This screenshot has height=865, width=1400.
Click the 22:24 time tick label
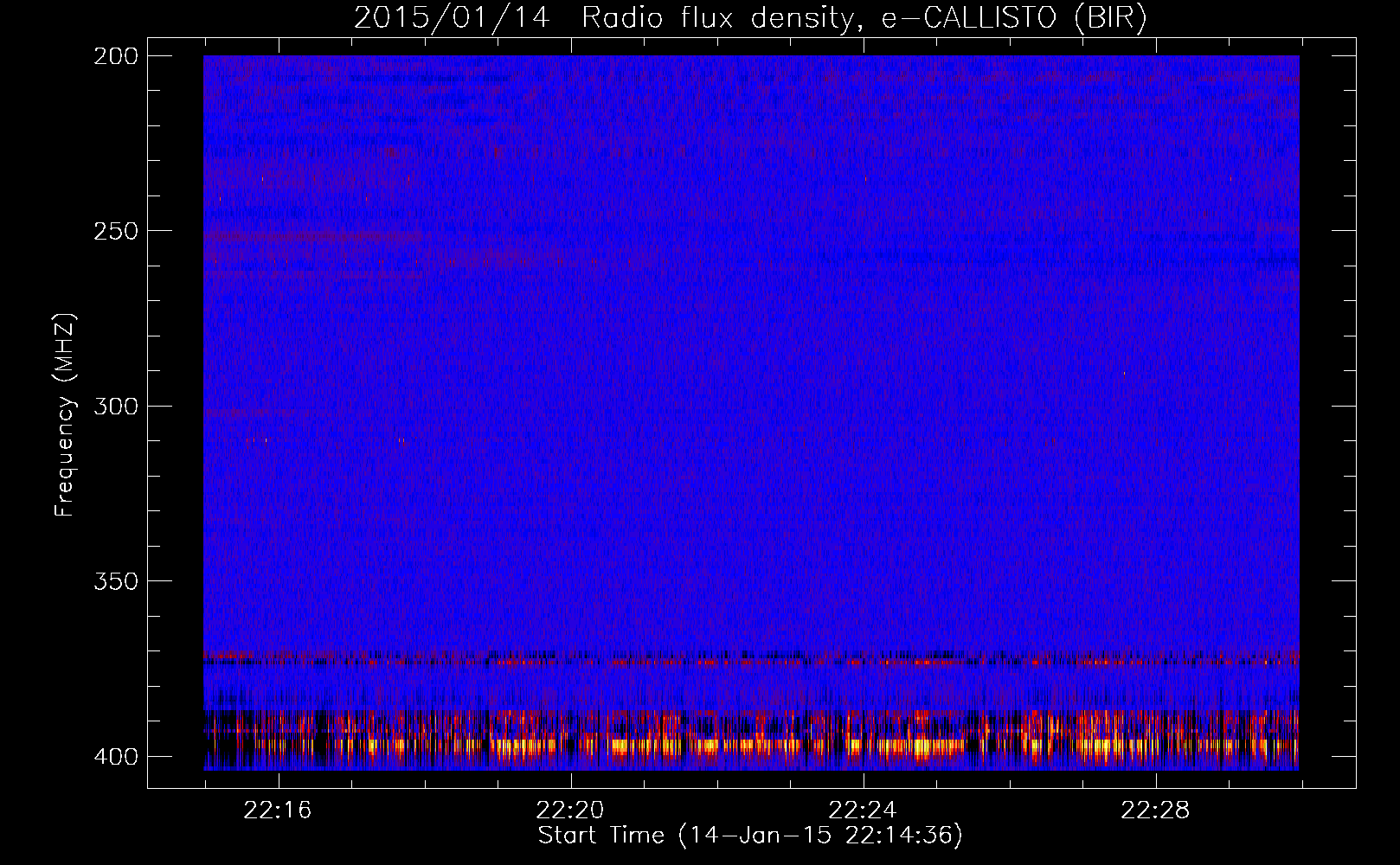pyautogui.click(x=863, y=811)
